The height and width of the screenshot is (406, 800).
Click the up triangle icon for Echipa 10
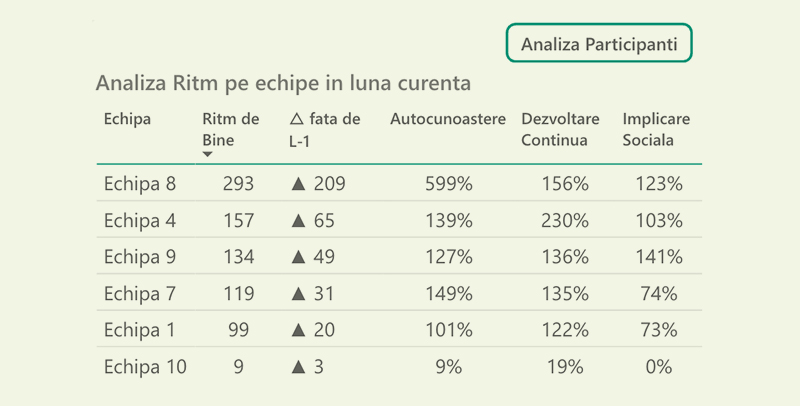pyautogui.click(x=297, y=367)
